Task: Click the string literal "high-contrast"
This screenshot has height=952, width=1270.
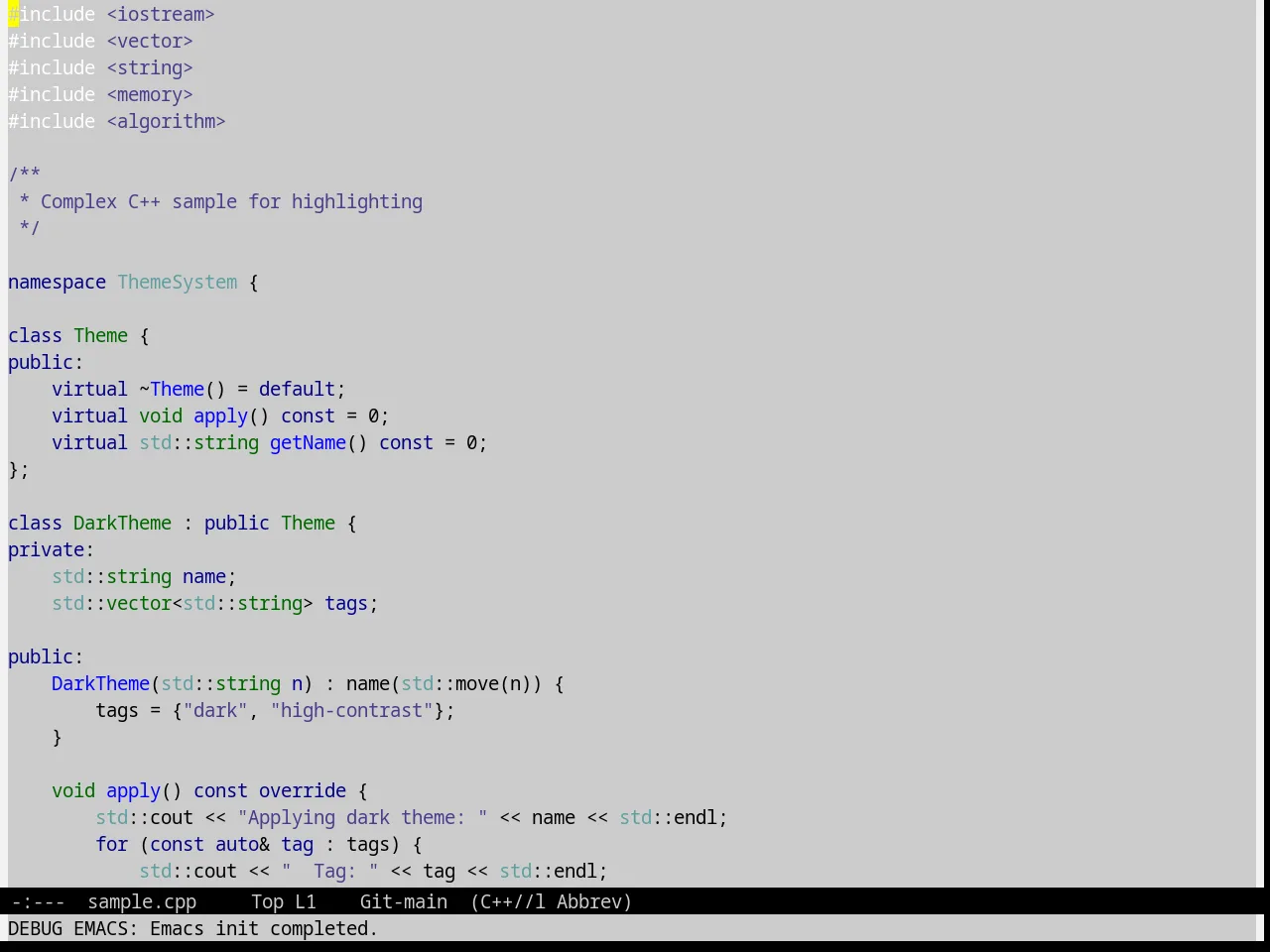Action: [x=351, y=710]
